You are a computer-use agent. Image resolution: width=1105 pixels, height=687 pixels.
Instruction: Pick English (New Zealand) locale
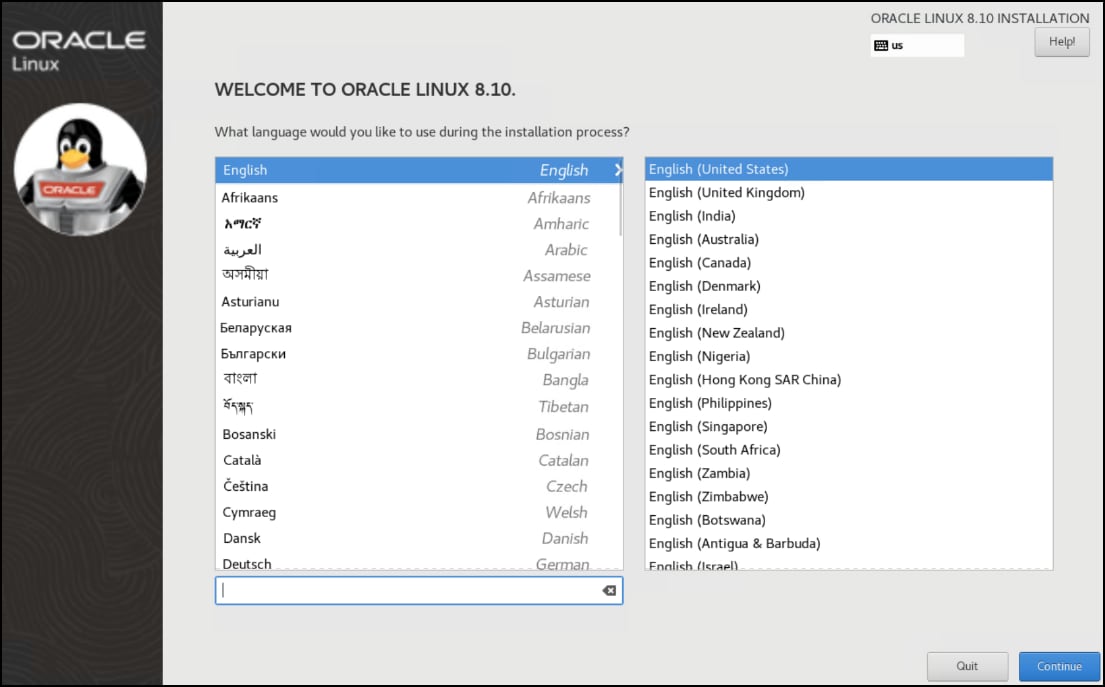coord(848,333)
